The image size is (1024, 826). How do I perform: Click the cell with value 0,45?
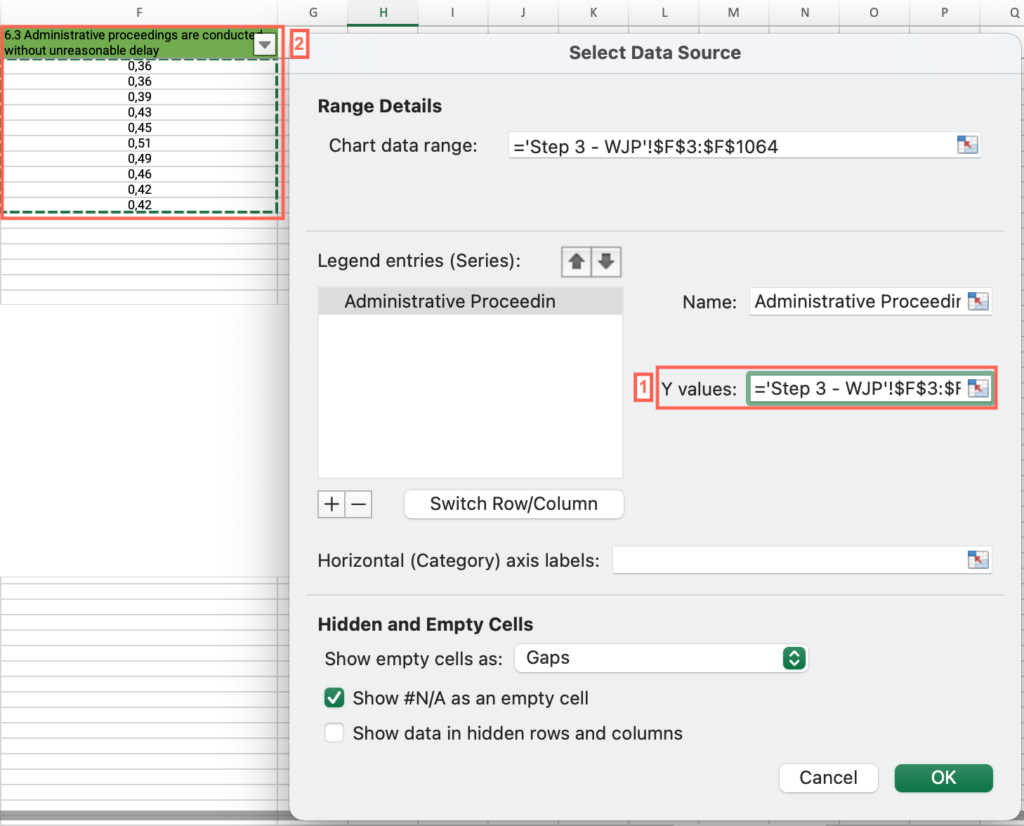140,128
